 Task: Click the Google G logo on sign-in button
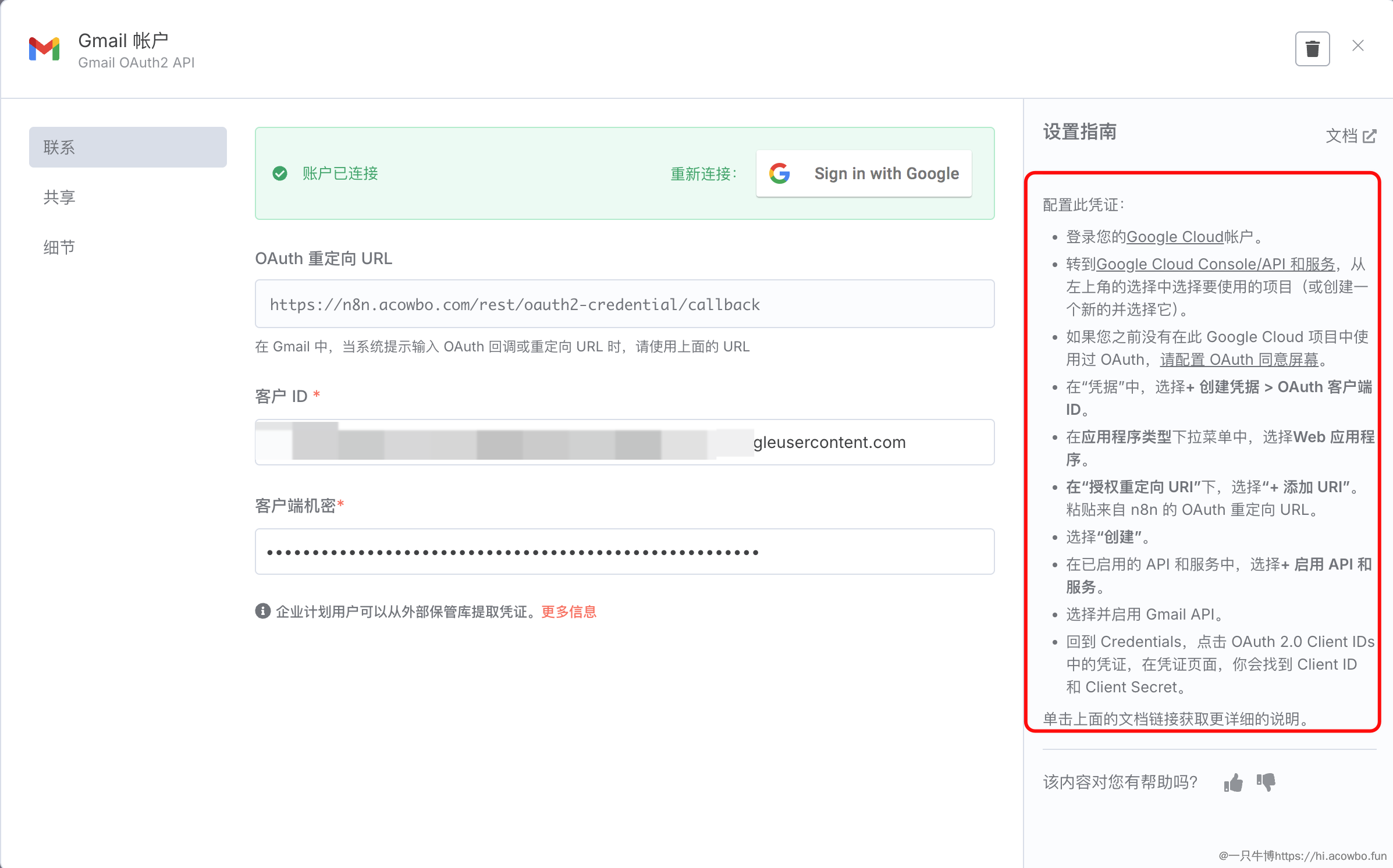[780, 173]
